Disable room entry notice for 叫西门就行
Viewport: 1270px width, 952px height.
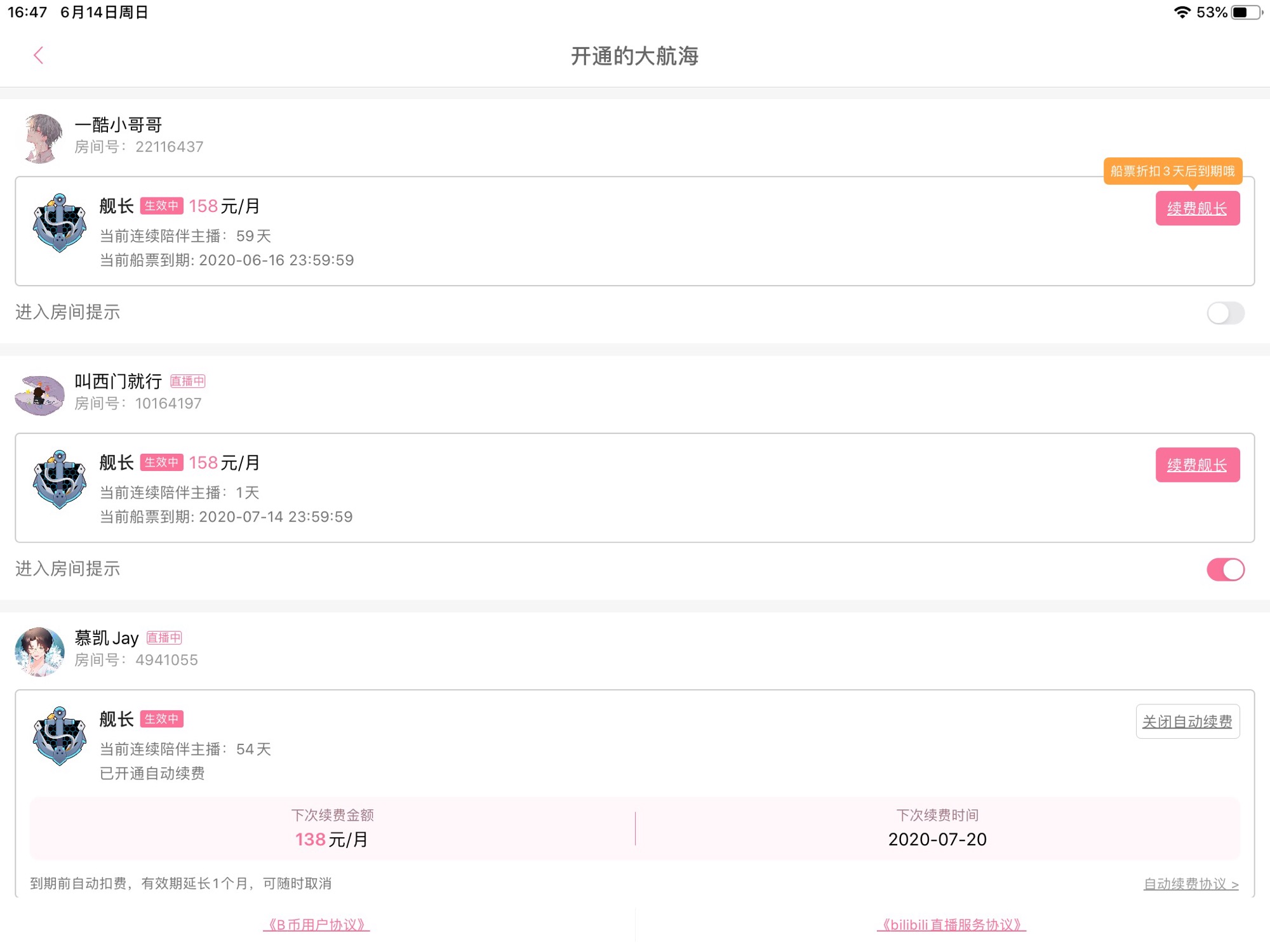(x=1225, y=569)
